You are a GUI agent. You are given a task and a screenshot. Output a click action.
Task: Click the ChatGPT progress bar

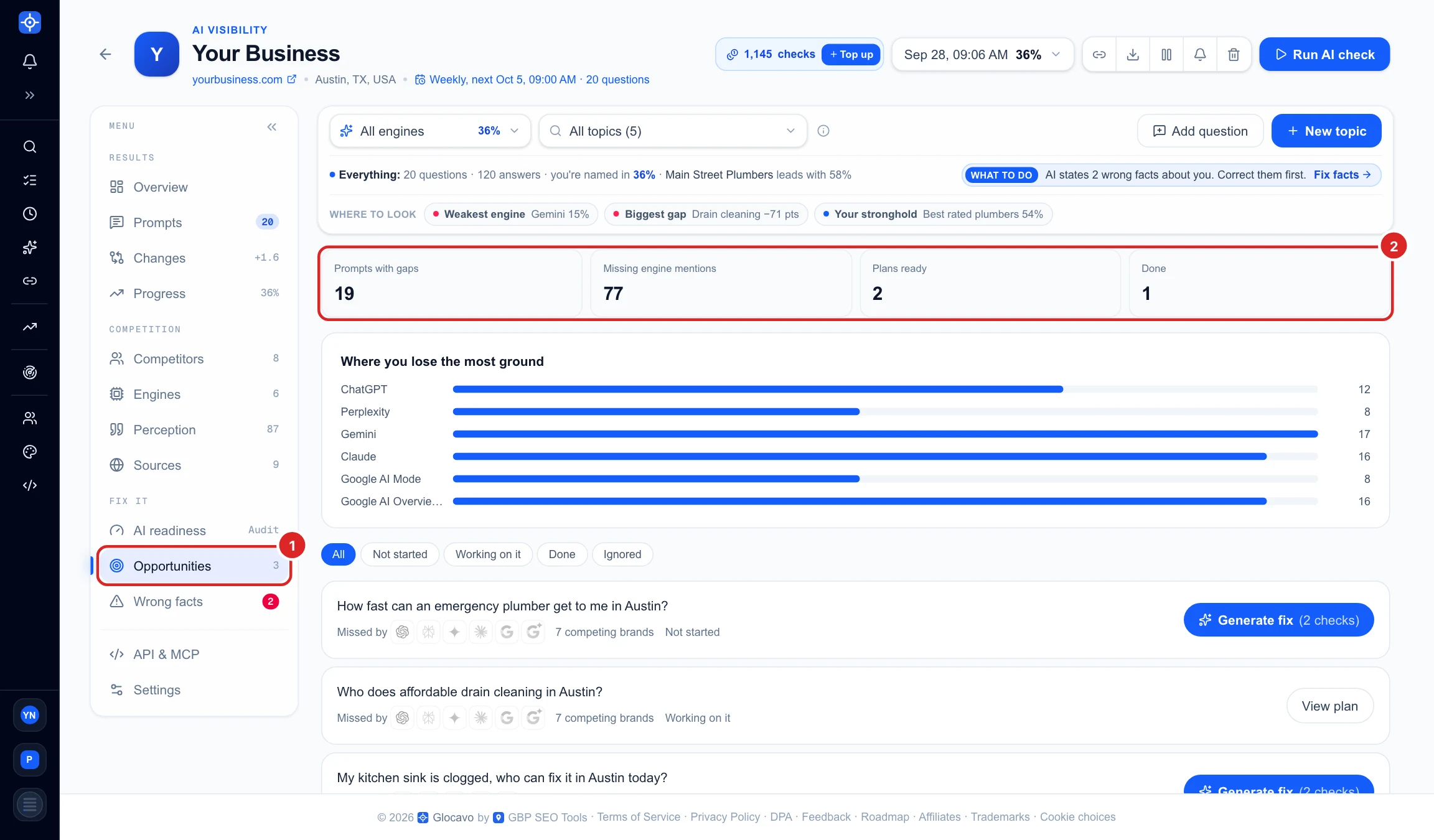(x=885, y=390)
